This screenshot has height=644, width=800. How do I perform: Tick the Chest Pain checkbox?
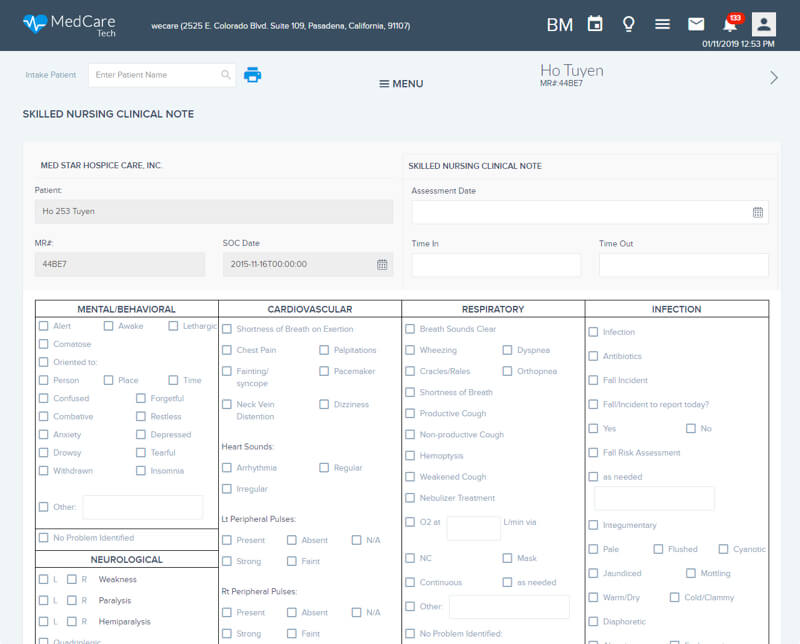click(227, 350)
